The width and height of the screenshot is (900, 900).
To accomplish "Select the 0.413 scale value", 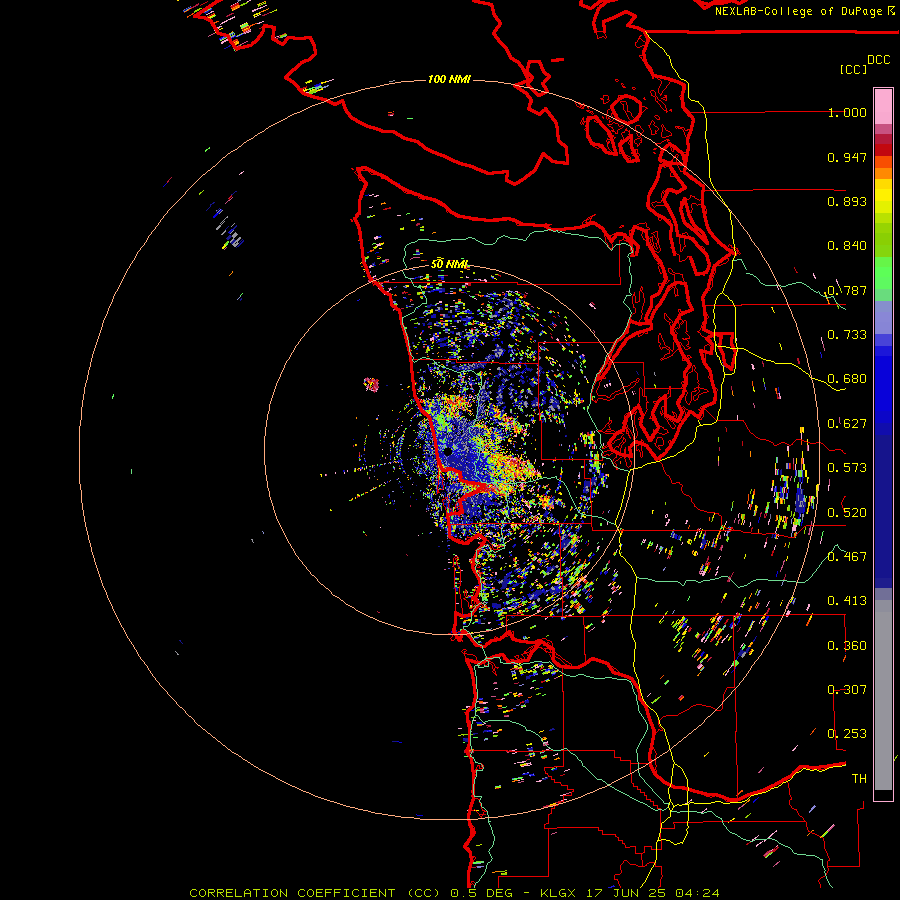I will pos(847,601).
